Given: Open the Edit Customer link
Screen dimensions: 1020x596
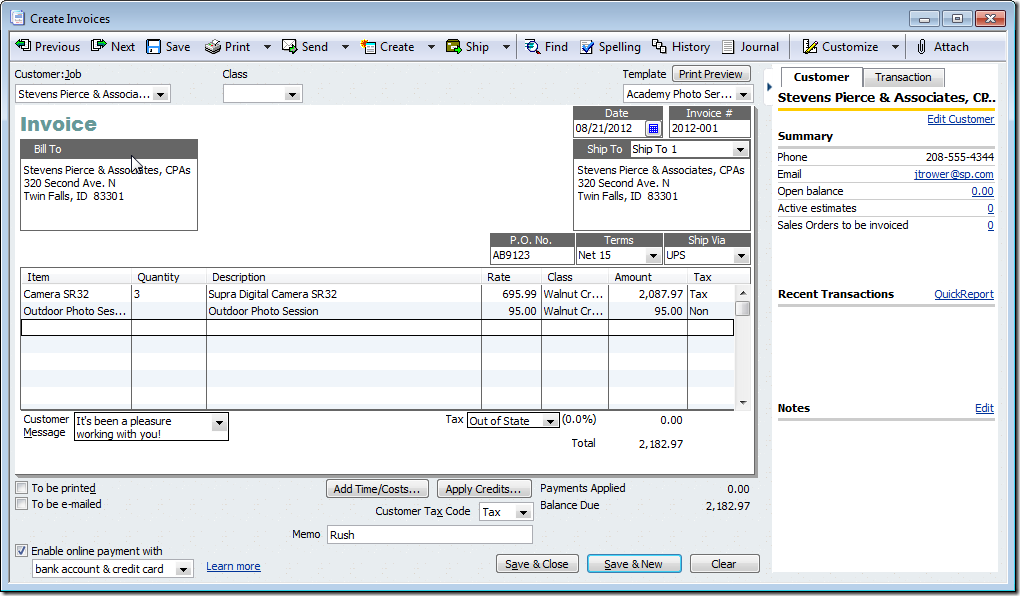Looking at the screenshot, I should point(960,119).
